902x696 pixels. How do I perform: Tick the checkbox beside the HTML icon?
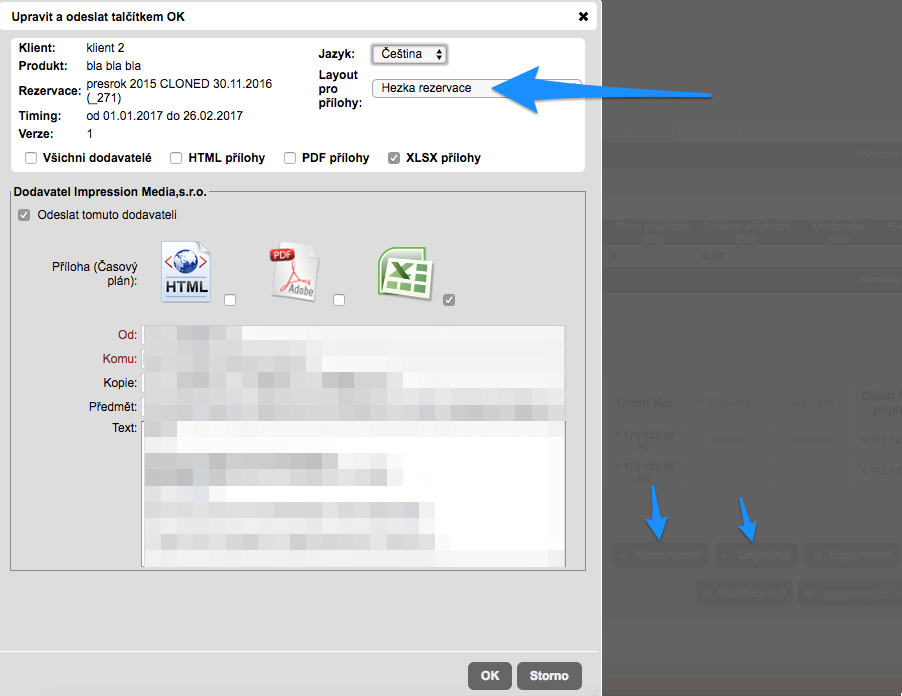pyautogui.click(x=231, y=300)
